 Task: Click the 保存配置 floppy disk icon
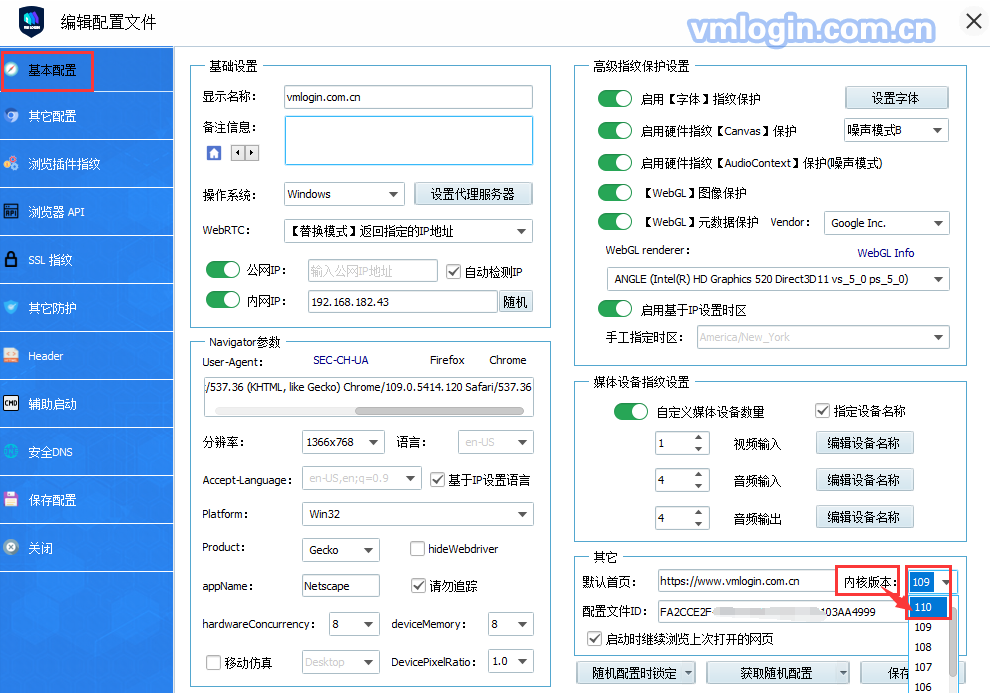(x=11, y=499)
